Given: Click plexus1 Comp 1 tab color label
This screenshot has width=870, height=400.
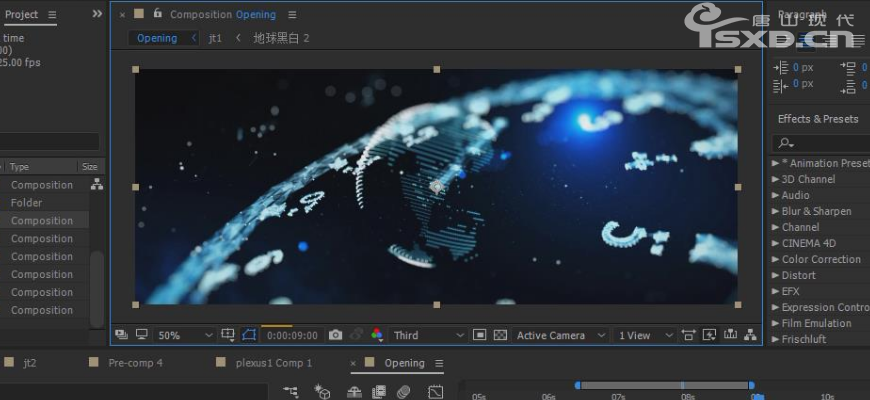Looking at the screenshot, I should point(221,362).
